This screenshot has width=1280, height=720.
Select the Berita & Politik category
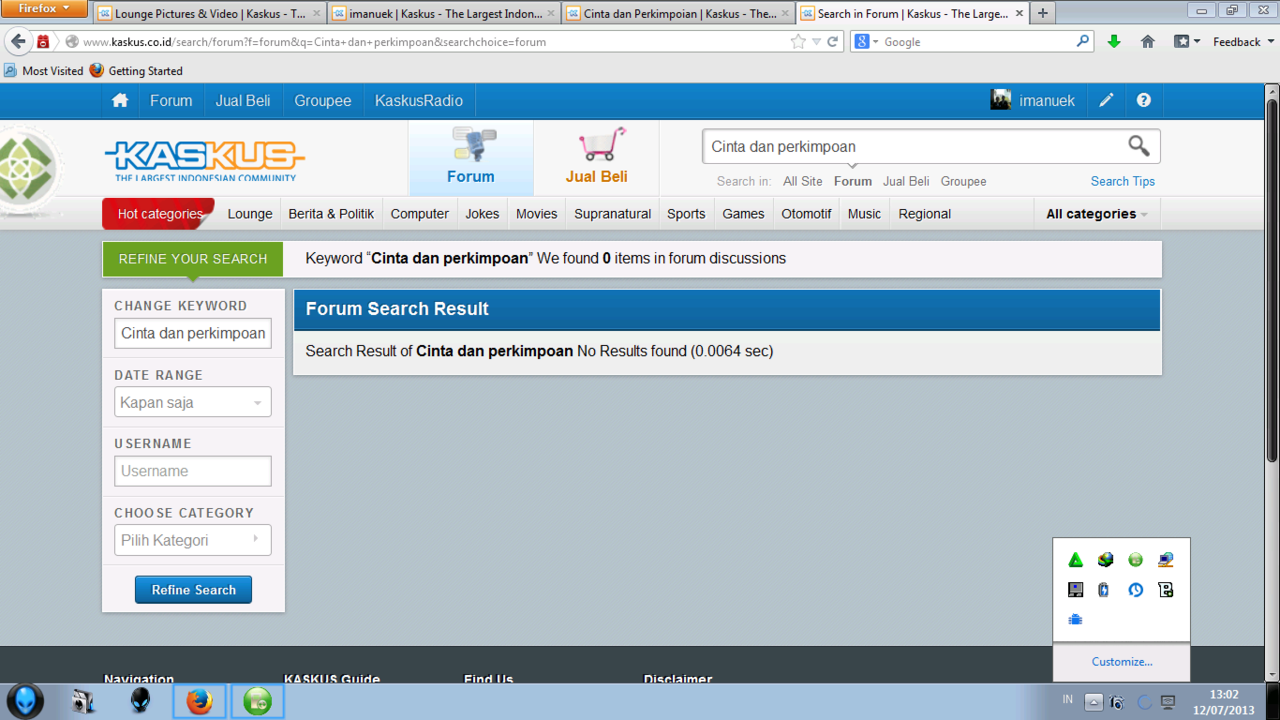[x=331, y=214]
